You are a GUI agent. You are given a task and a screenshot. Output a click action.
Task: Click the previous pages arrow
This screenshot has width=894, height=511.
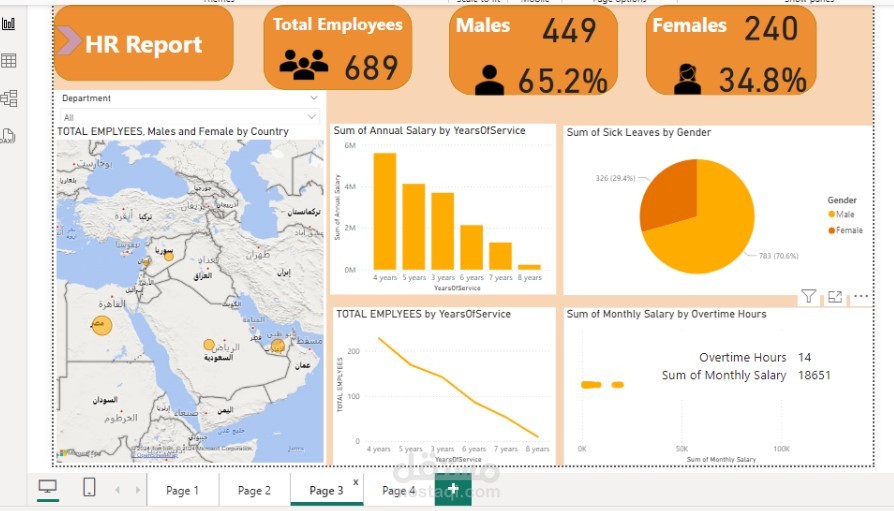[x=118, y=489]
